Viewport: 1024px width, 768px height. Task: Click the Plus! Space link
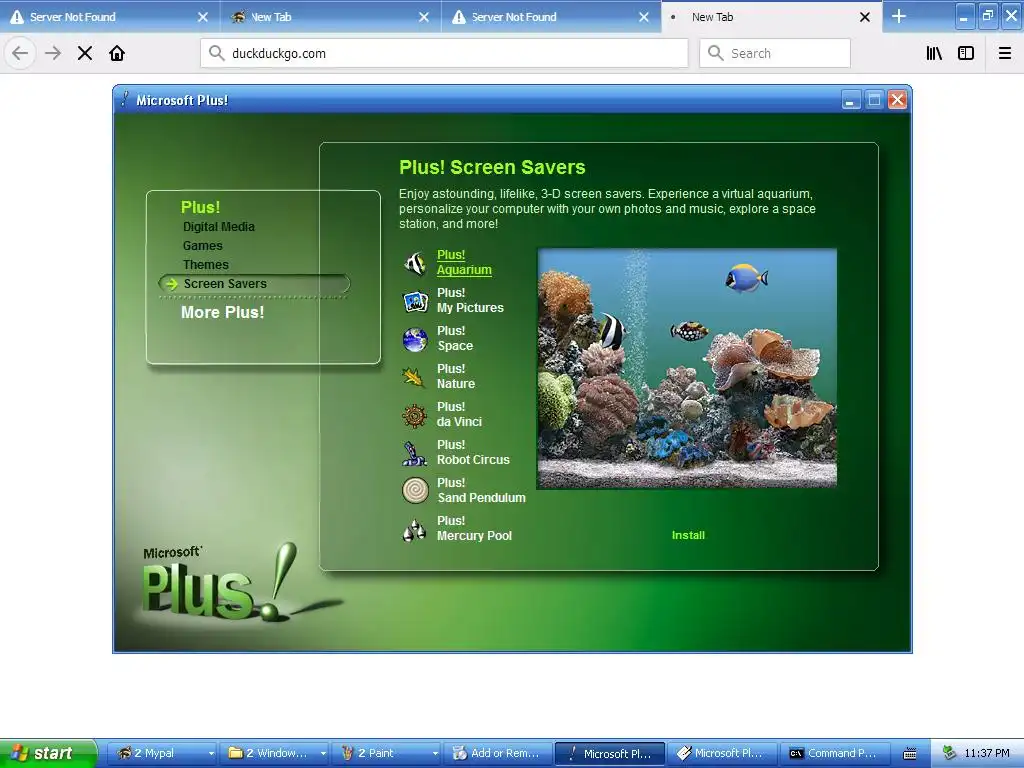pos(455,338)
